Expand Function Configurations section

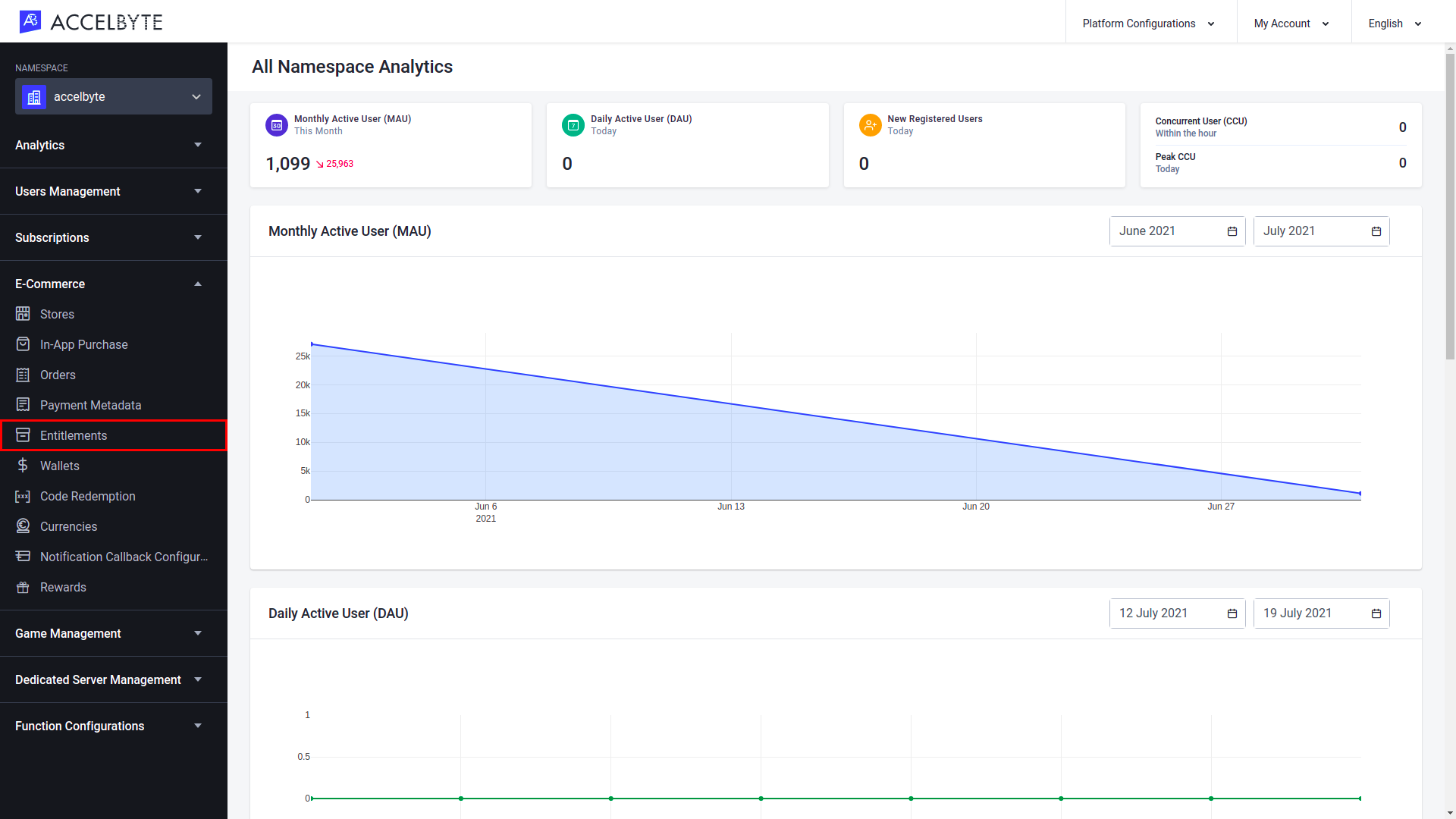point(114,726)
